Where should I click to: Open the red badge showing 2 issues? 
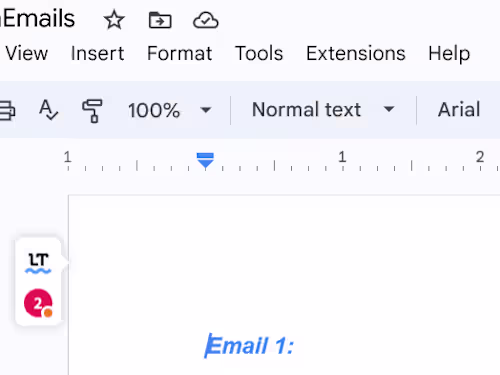tap(38, 303)
